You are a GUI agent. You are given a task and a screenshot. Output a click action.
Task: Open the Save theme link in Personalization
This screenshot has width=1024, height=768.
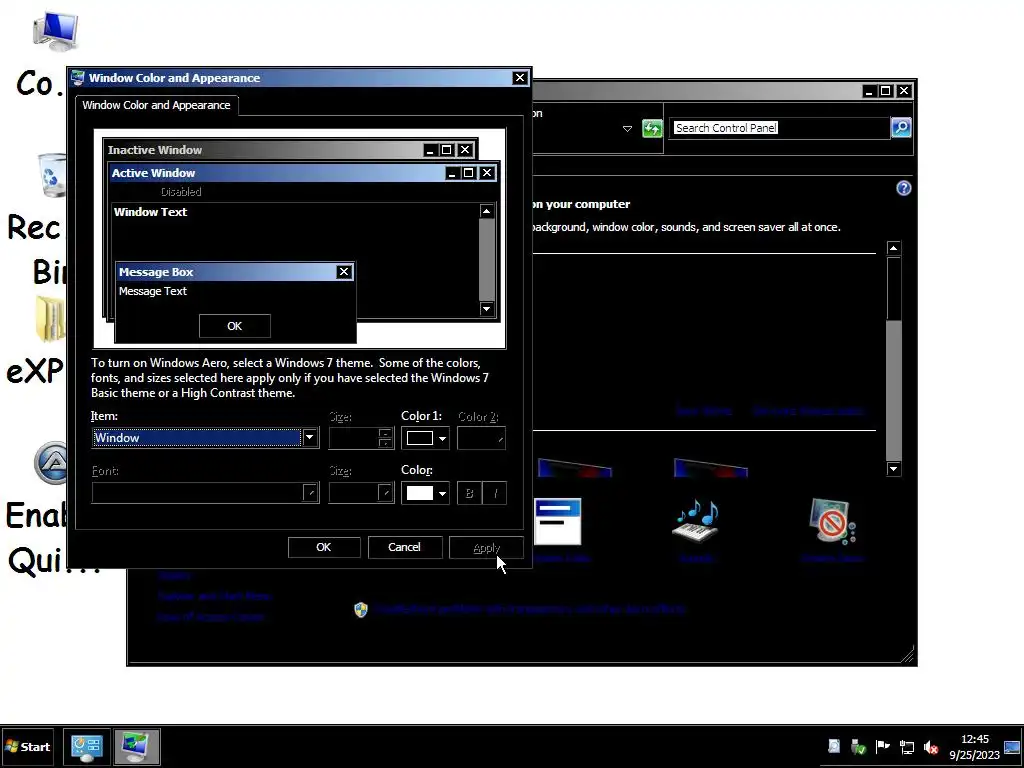pyautogui.click(x=703, y=411)
